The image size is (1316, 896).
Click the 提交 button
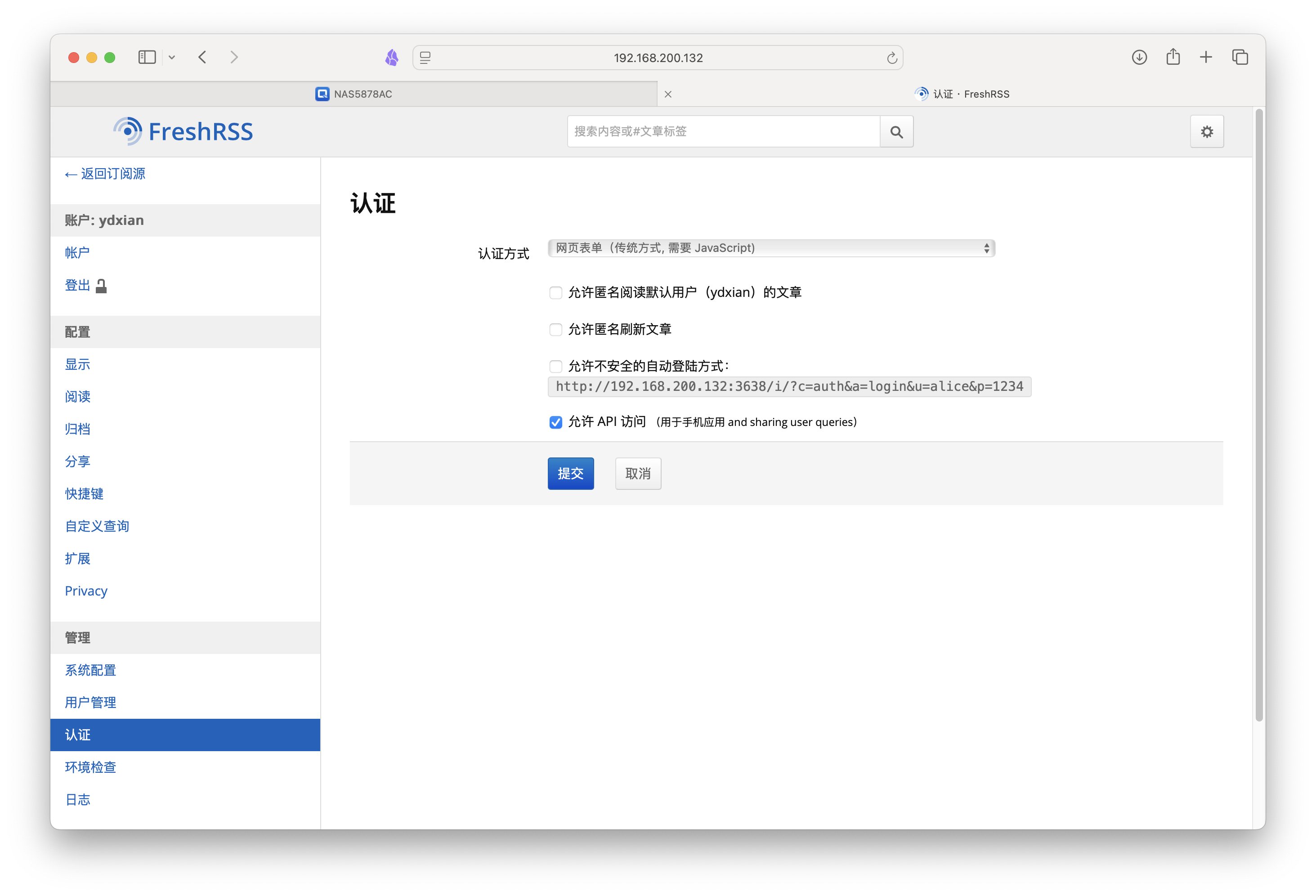point(571,474)
